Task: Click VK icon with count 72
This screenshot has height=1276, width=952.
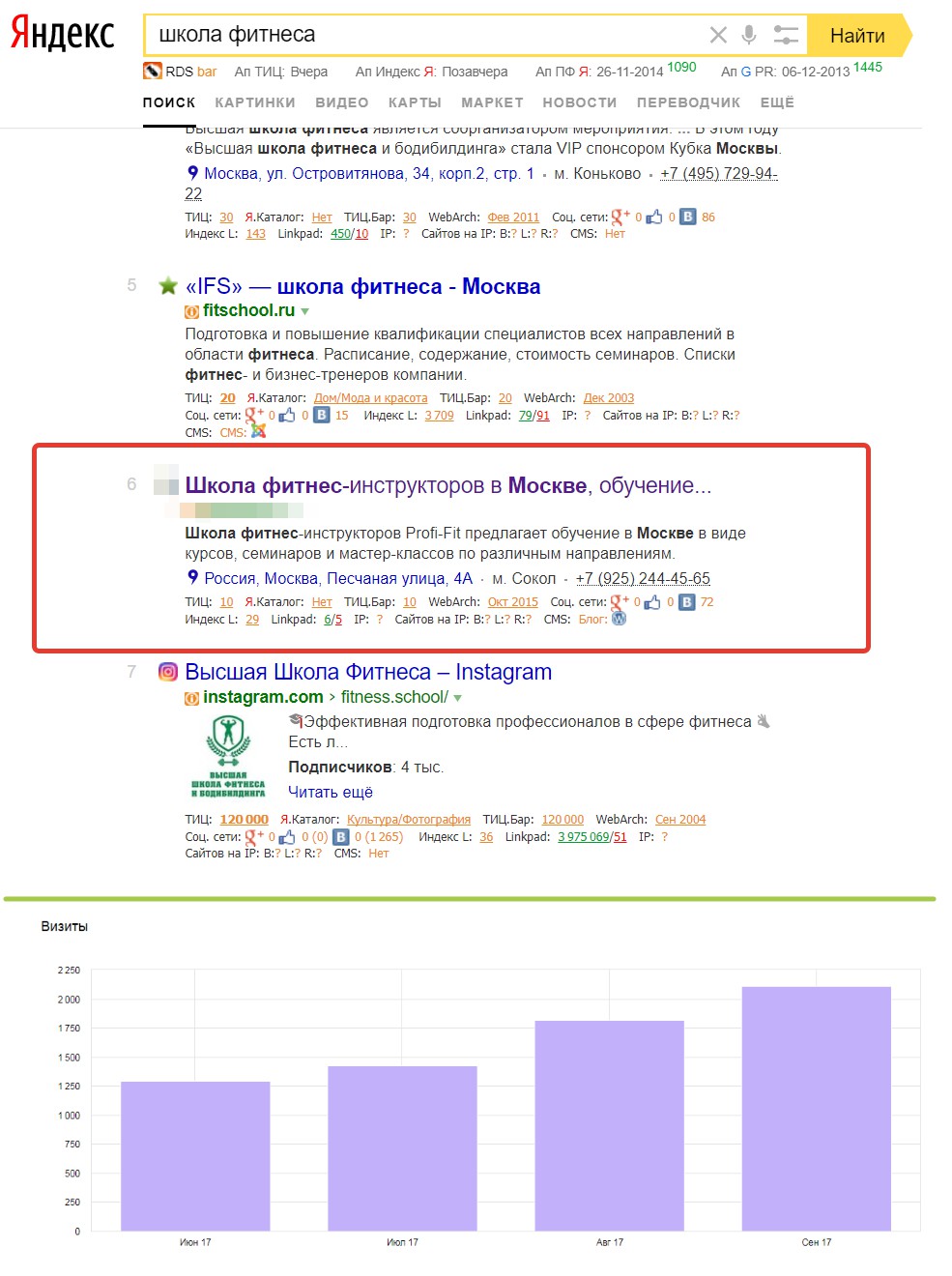Action: pyautogui.click(x=687, y=601)
